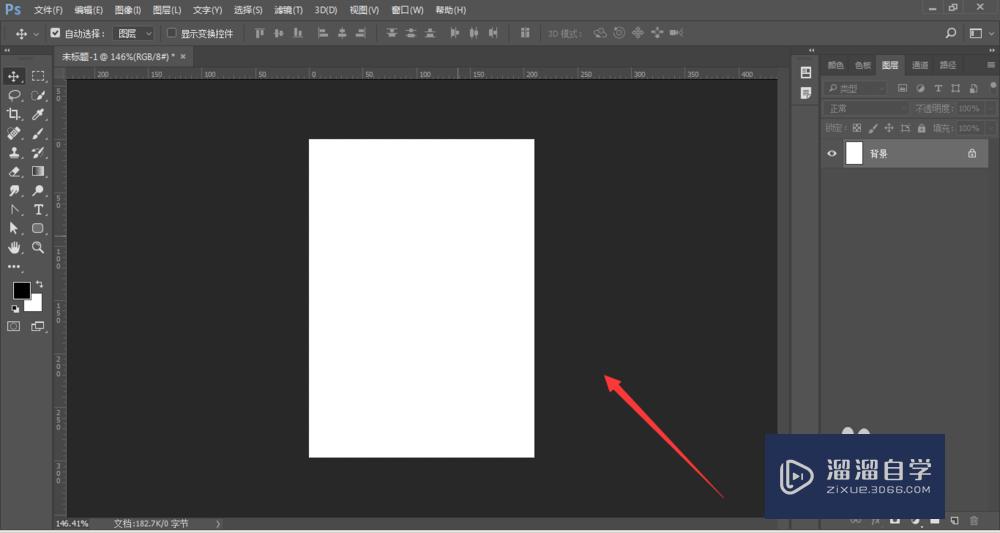Select the Brush tool

click(x=38, y=133)
